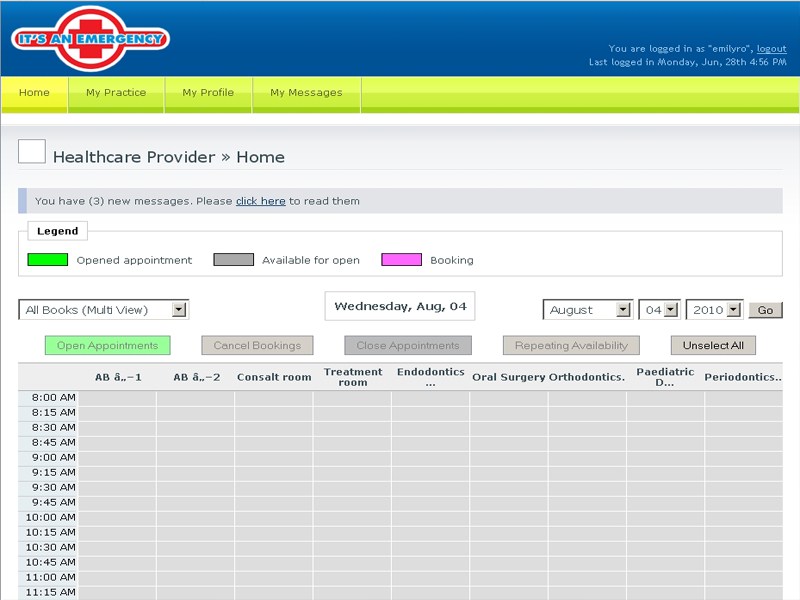The height and width of the screenshot is (600, 800).
Task: Click the pink Booking legend swatch
Action: pyautogui.click(x=402, y=260)
